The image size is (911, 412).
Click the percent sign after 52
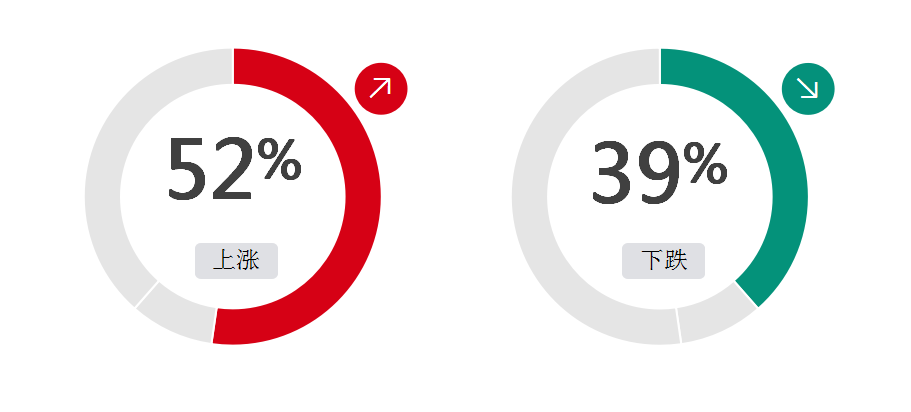click(279, 160)
